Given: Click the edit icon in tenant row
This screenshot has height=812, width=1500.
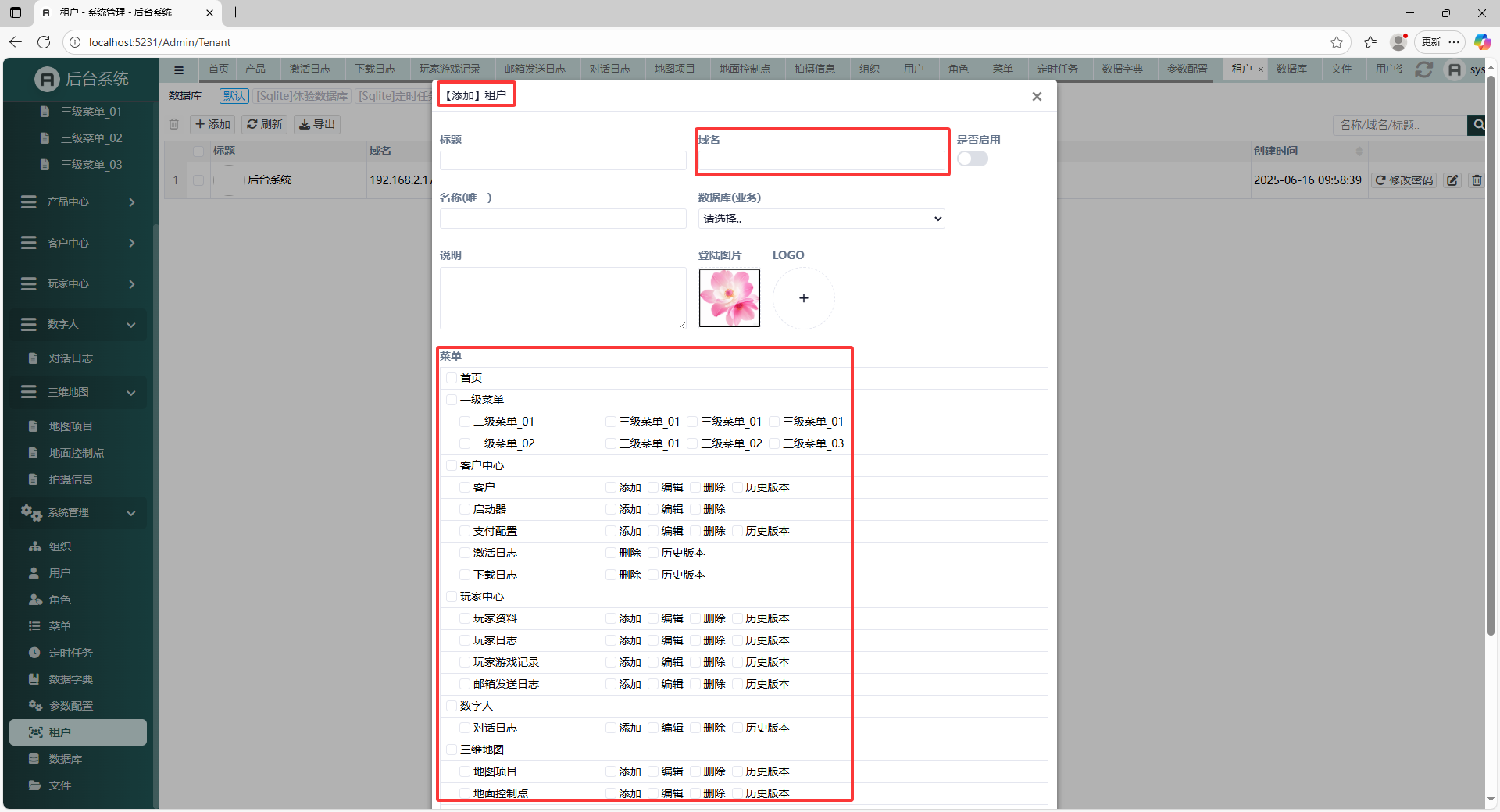Looking at the screenshot, I should click(x=1452, y=180).
